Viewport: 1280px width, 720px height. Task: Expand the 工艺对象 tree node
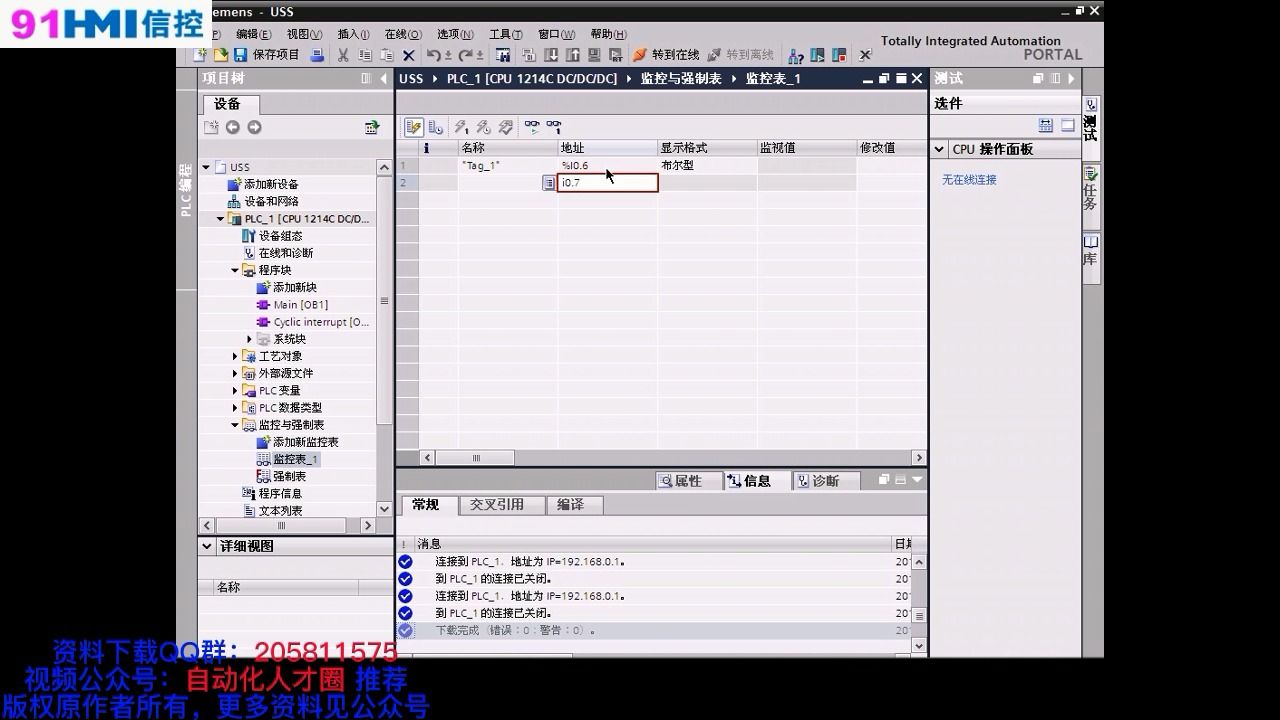[233, 354]
